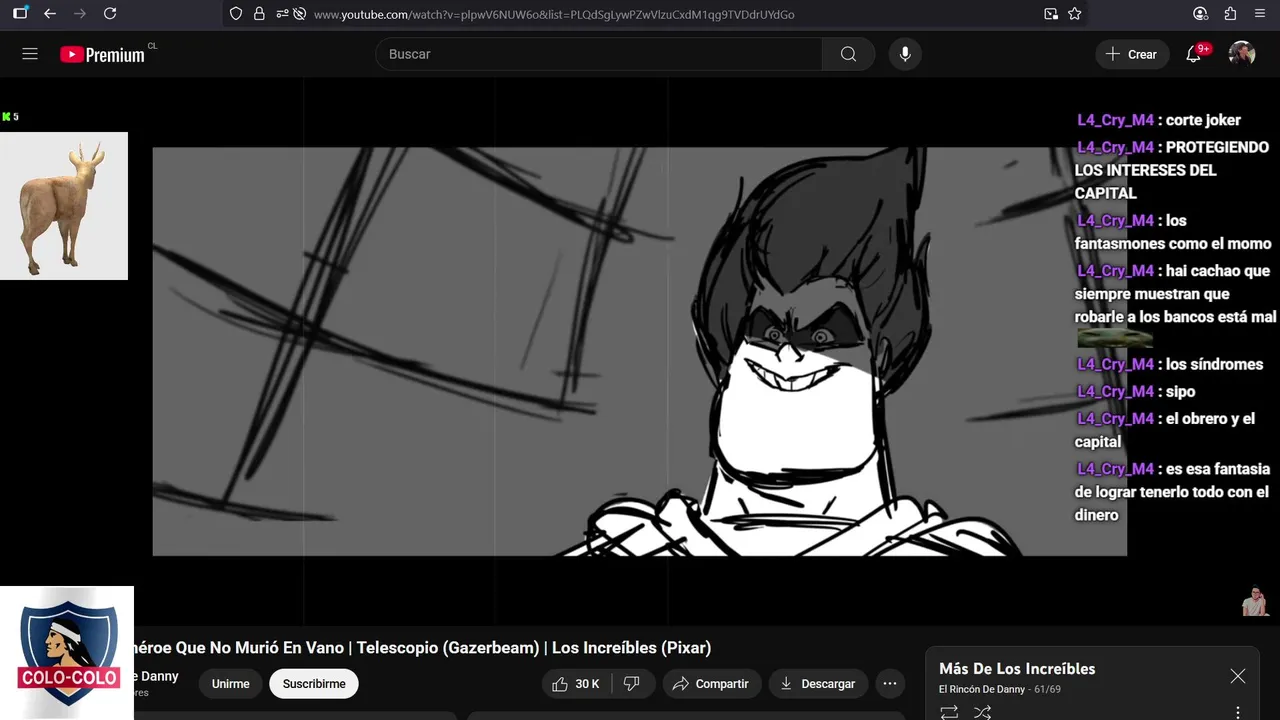Click chat message 'el obrero y el capital'
The image size is (1280, 720).
tap(1165, 430)
